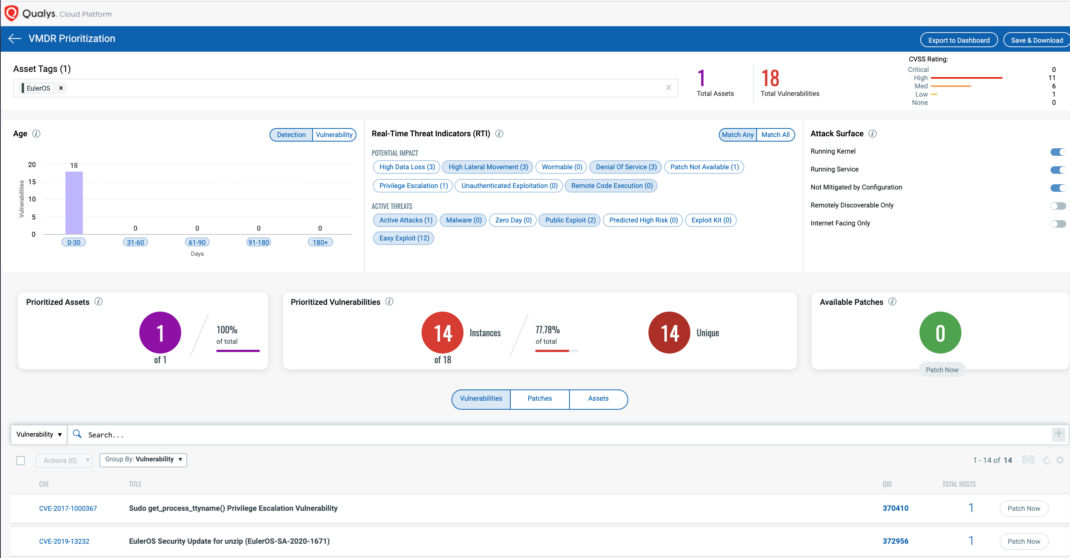Switch to the Vulnerabilities tab

point(481,399)
